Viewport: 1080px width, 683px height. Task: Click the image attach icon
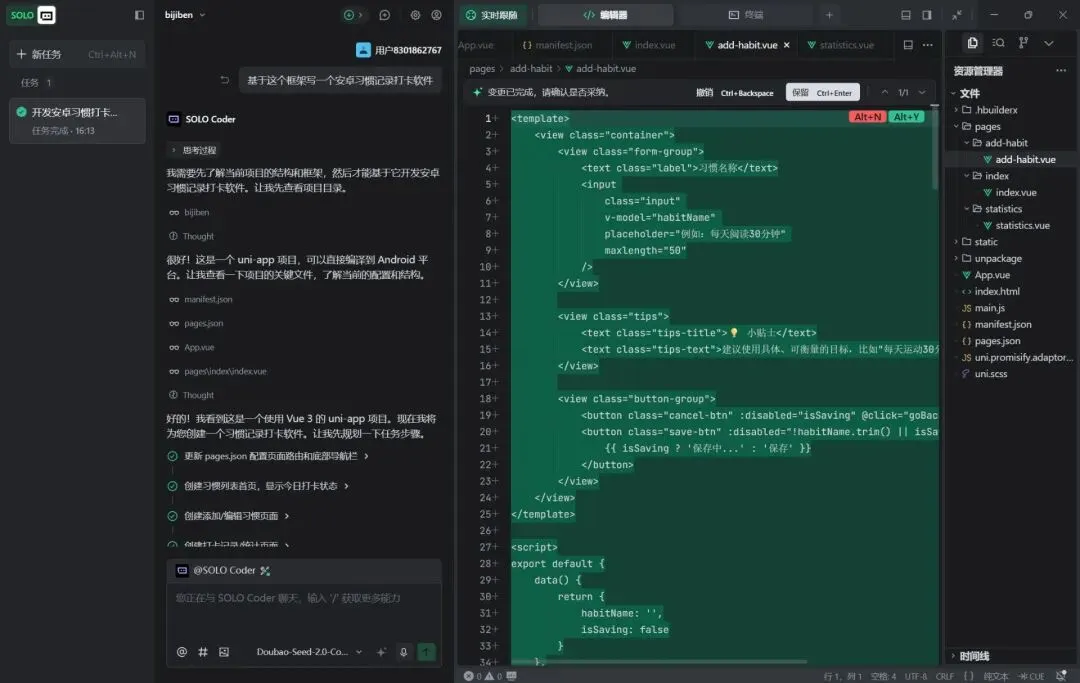(x=224, y=652)
